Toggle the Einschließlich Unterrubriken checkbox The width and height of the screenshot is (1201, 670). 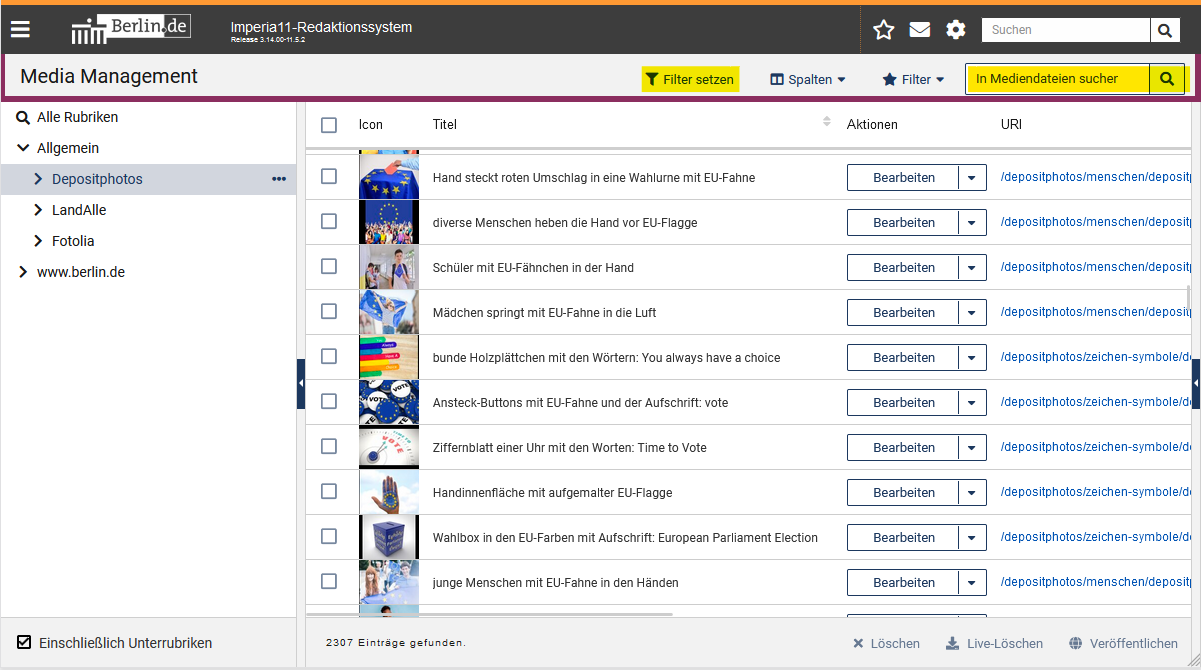pyautogui.click(x=25, y=643)
